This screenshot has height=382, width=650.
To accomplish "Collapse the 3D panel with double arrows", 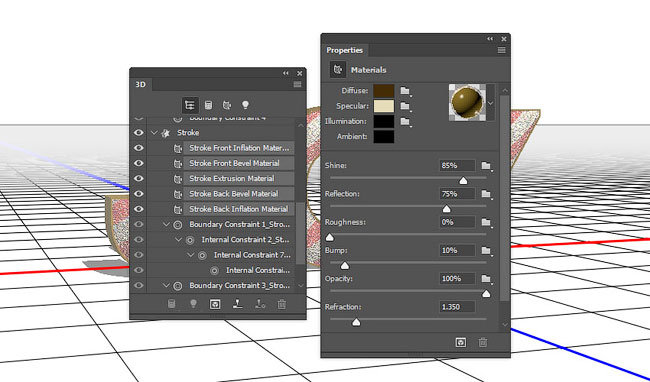I will coord(286,73).
